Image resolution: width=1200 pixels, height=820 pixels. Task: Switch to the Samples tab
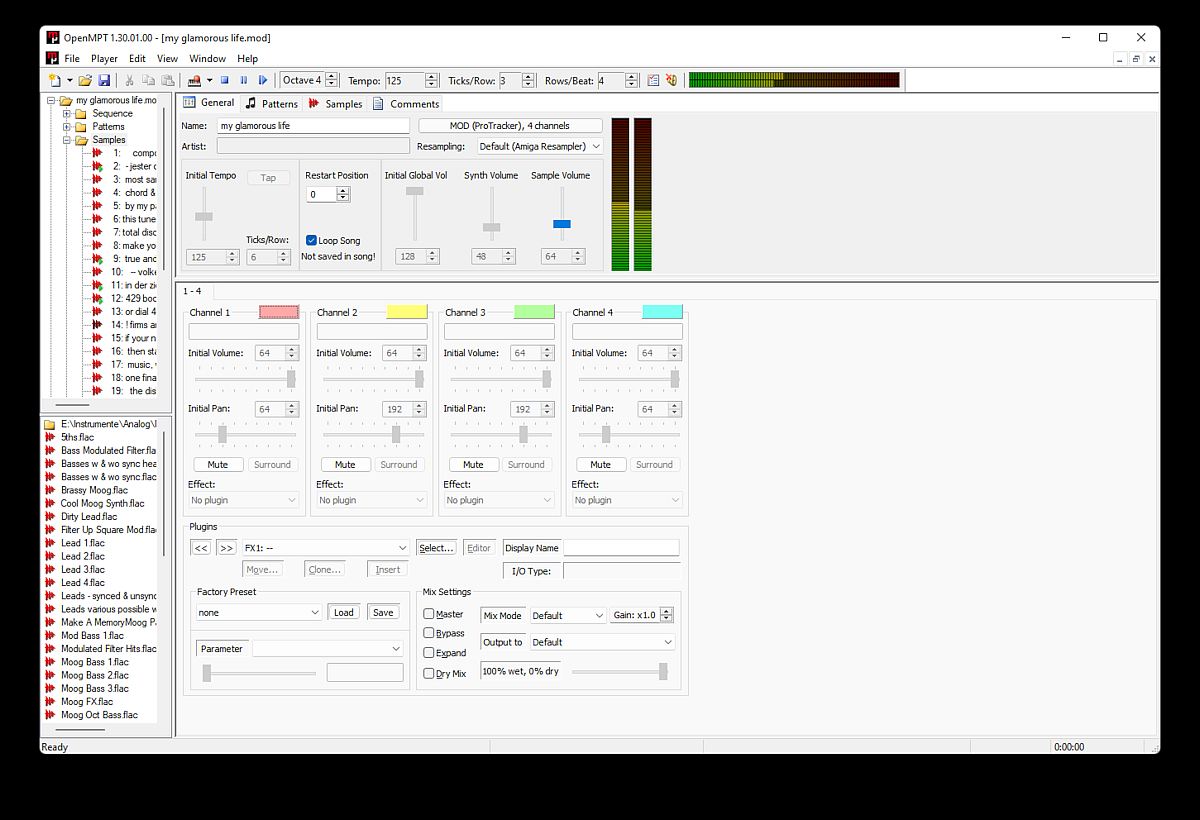(335, 103)
